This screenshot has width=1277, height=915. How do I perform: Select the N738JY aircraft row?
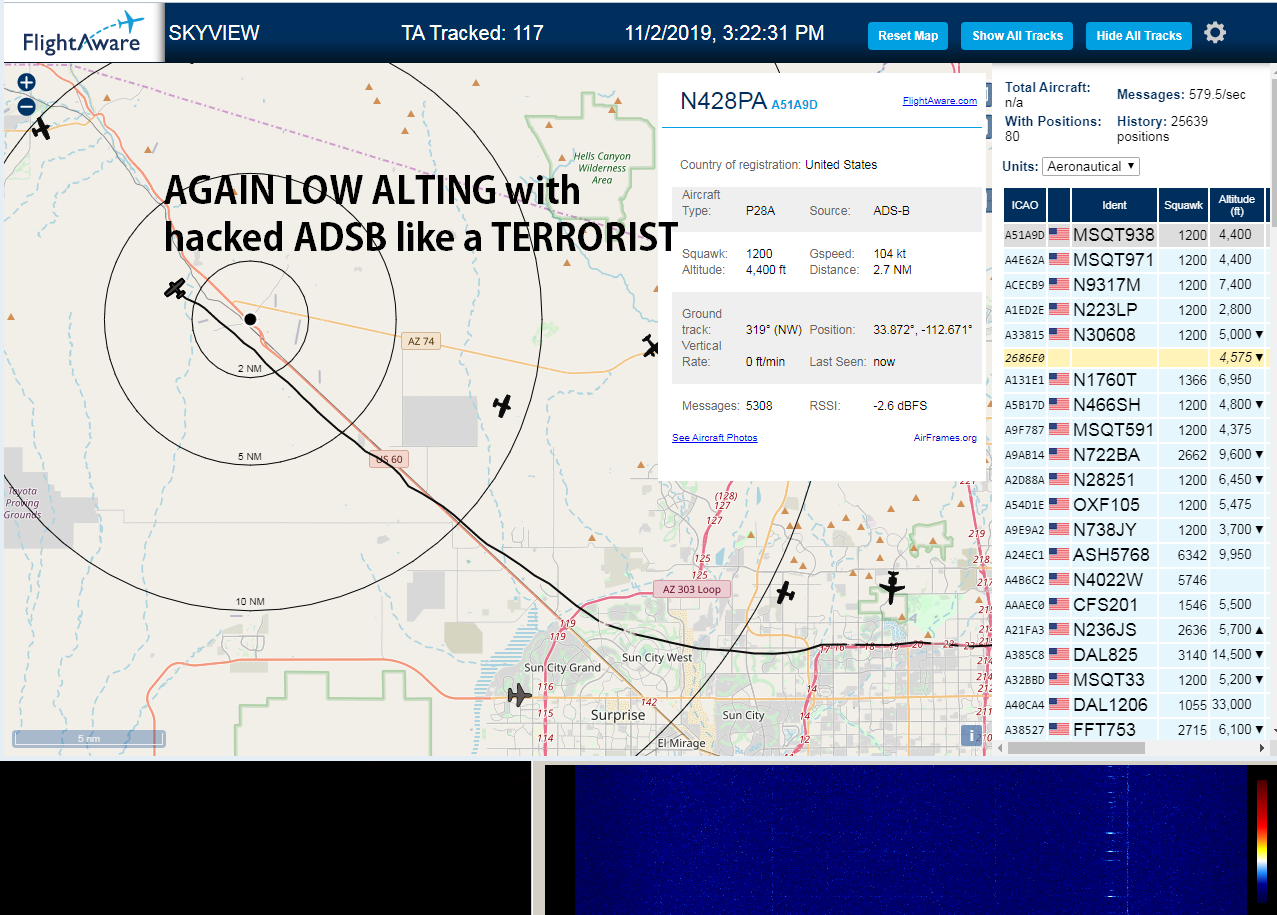tap(1136, 530)
